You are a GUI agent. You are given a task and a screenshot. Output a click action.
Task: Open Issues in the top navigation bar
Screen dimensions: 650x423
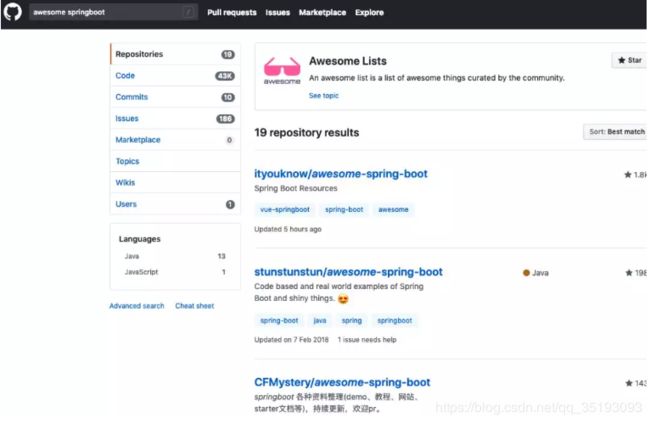[x=278, y=12]
